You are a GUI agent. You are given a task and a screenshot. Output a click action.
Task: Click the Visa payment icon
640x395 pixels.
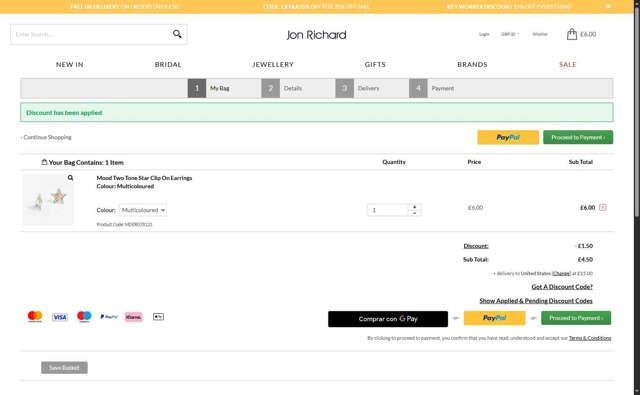pyautogui.click(x=60, y=317)
